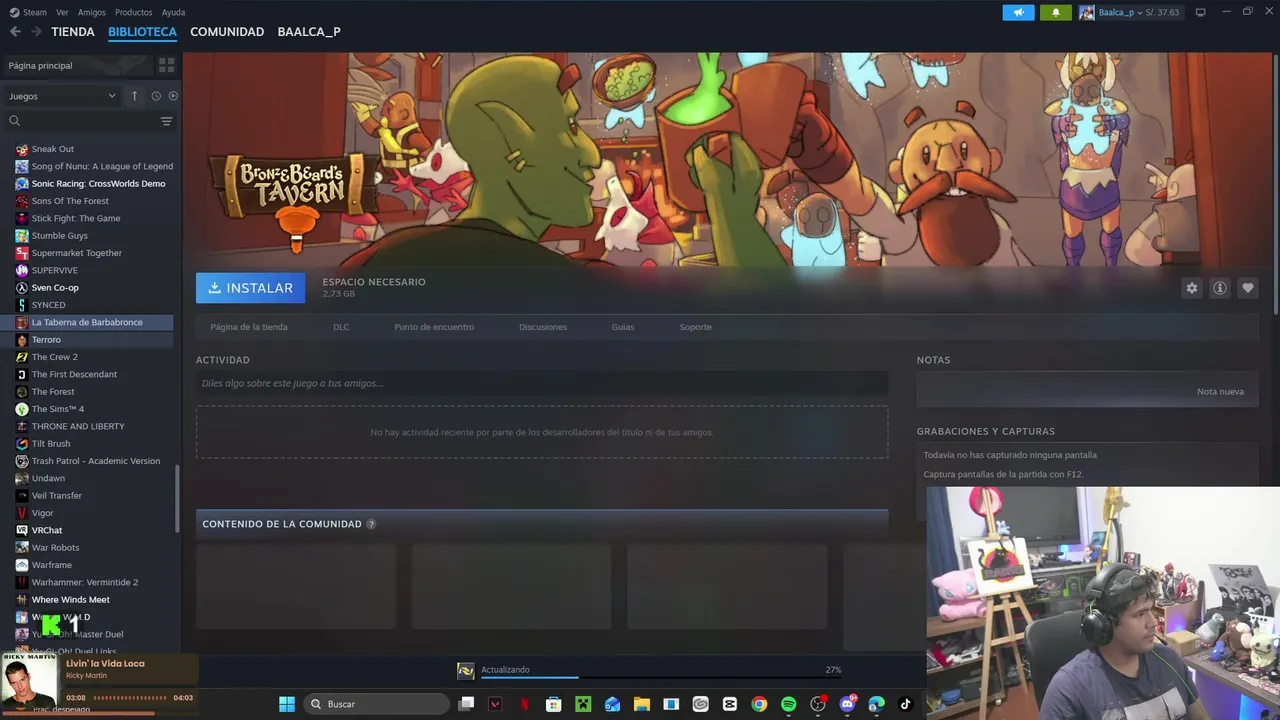Go to the COMUNIDAD section
Screen dimensions: 1280x720
(x=227, y=32)
